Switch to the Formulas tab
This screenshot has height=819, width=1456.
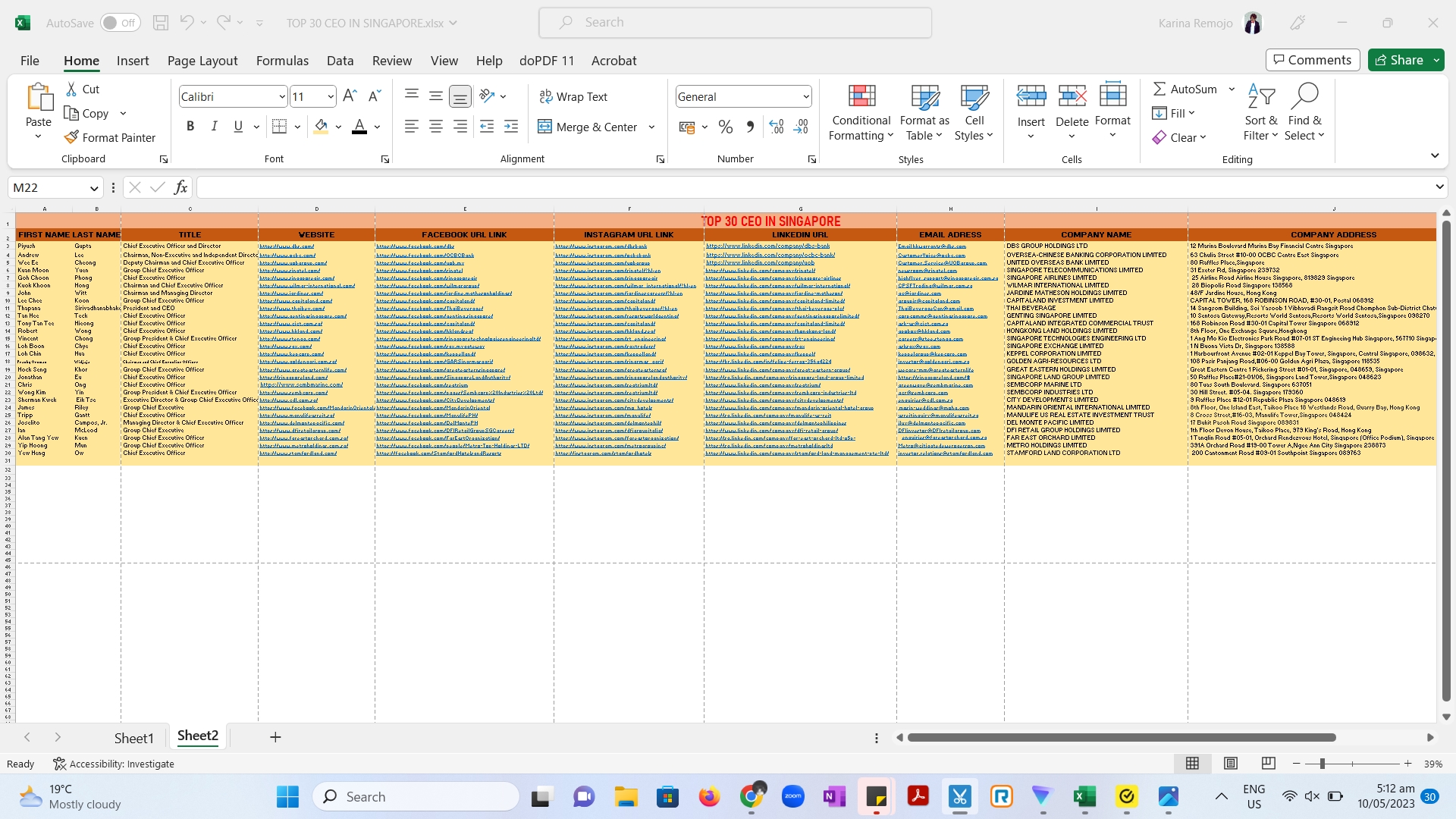point(282,61)
